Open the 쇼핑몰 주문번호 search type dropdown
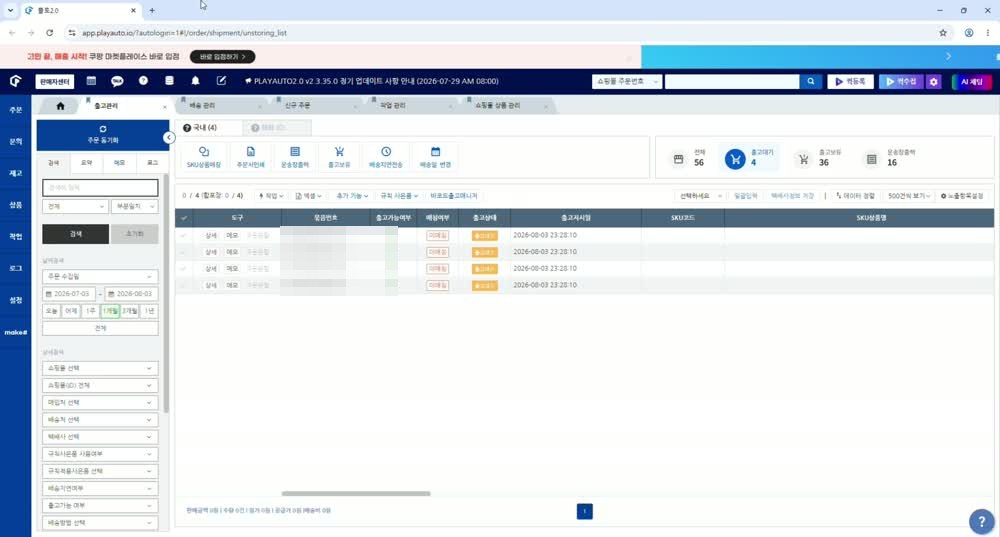 pos(626,82)
